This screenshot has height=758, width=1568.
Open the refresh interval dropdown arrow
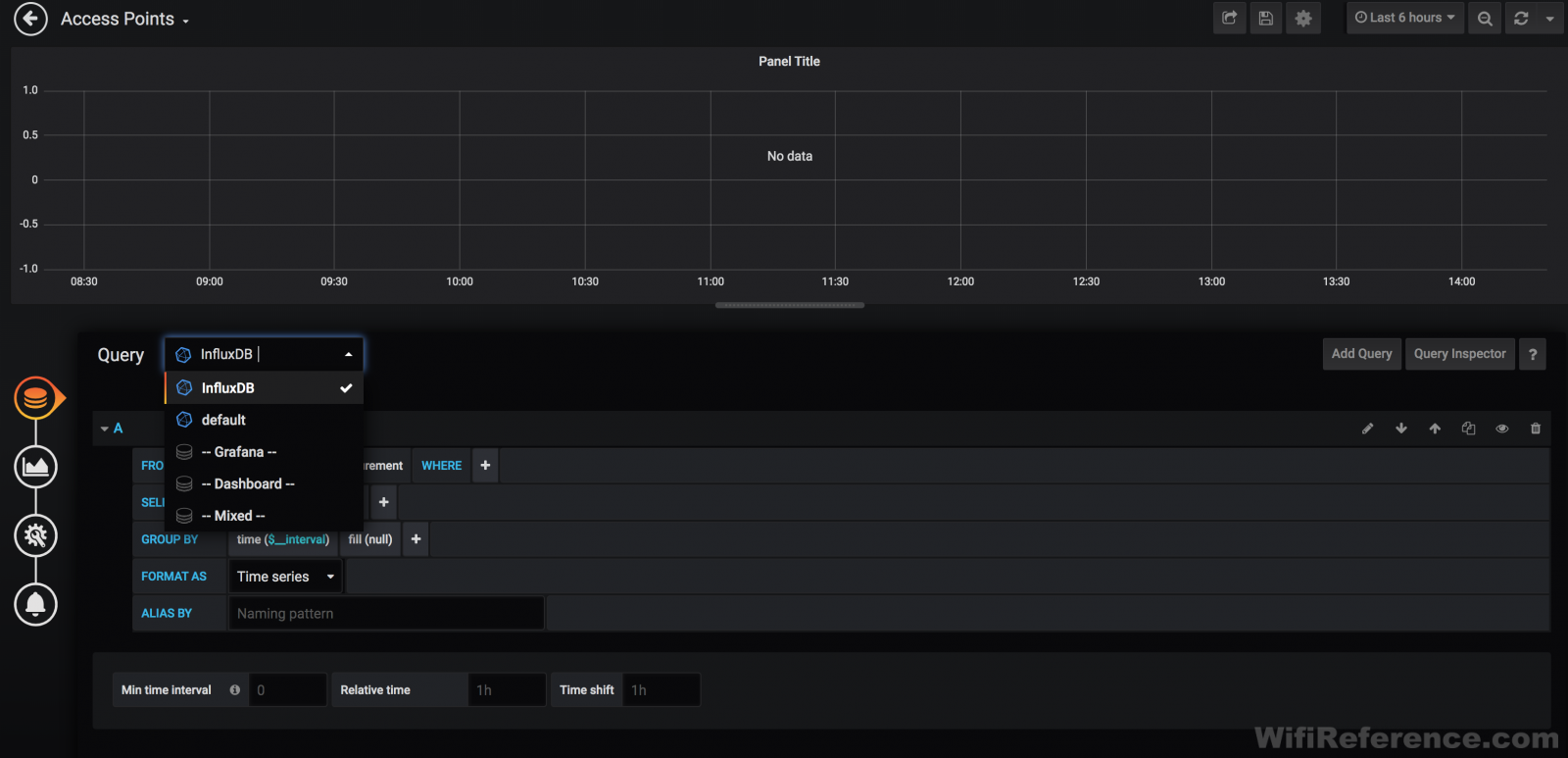pyautogui.click(x=1549, y=18)
